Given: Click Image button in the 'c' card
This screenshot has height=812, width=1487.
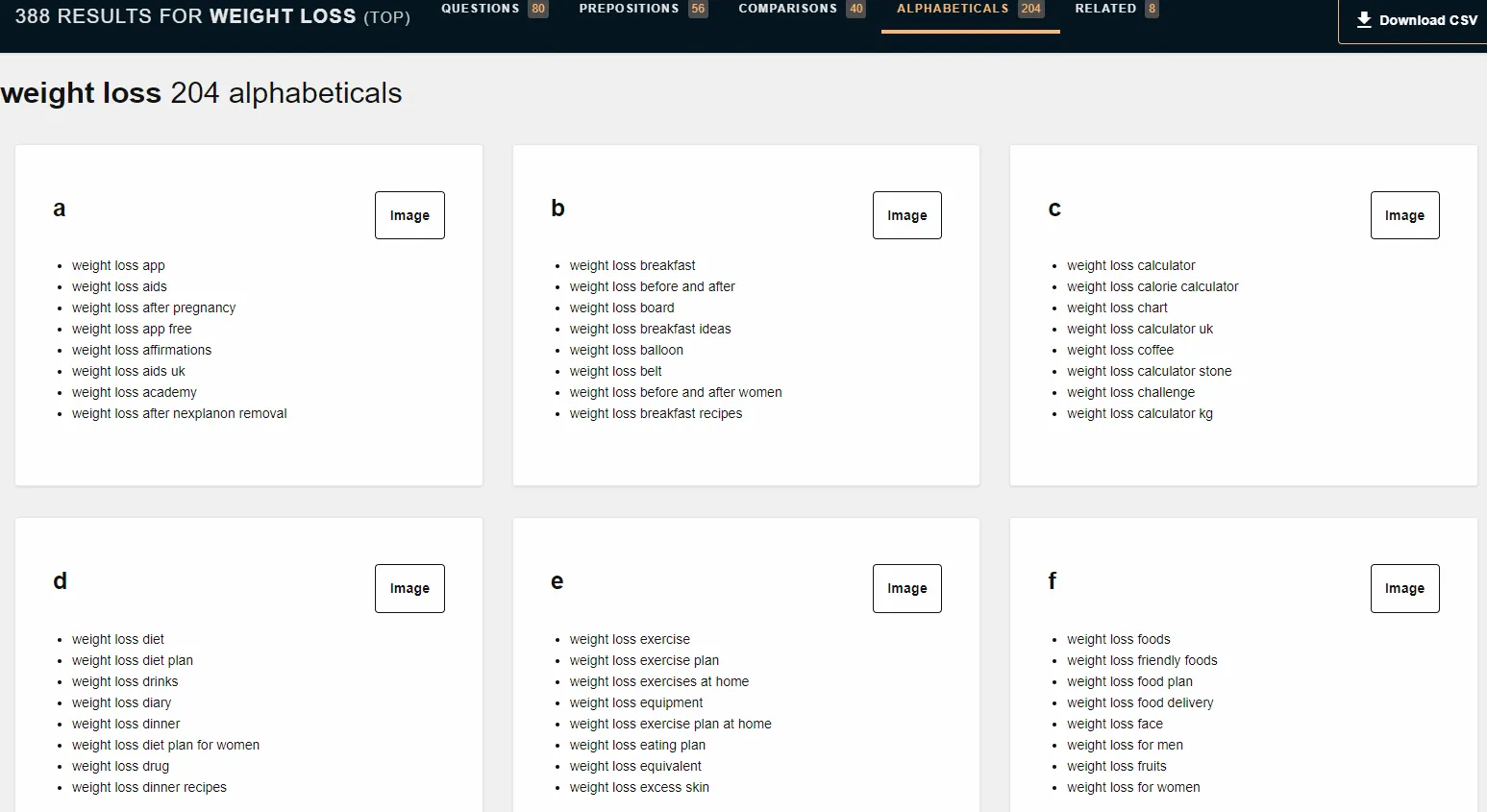Looking at the screenshot, I should point(1404,215).
